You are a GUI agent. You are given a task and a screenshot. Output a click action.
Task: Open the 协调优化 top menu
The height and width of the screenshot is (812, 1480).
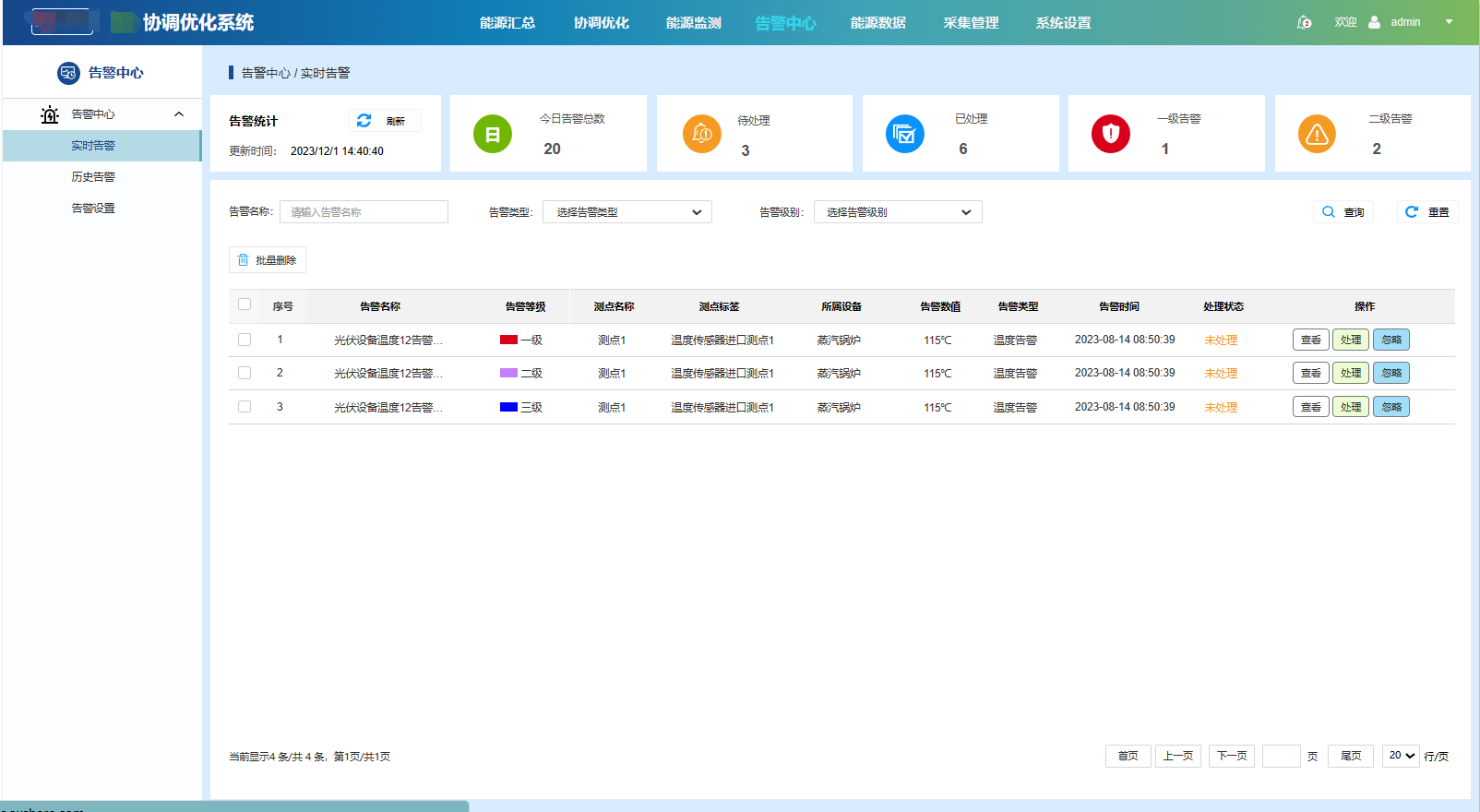602,23
